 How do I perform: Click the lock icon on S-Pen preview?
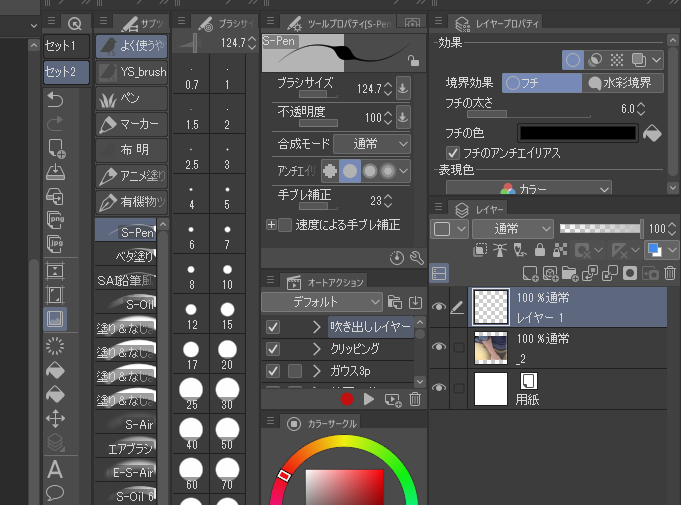click(413, 61)
